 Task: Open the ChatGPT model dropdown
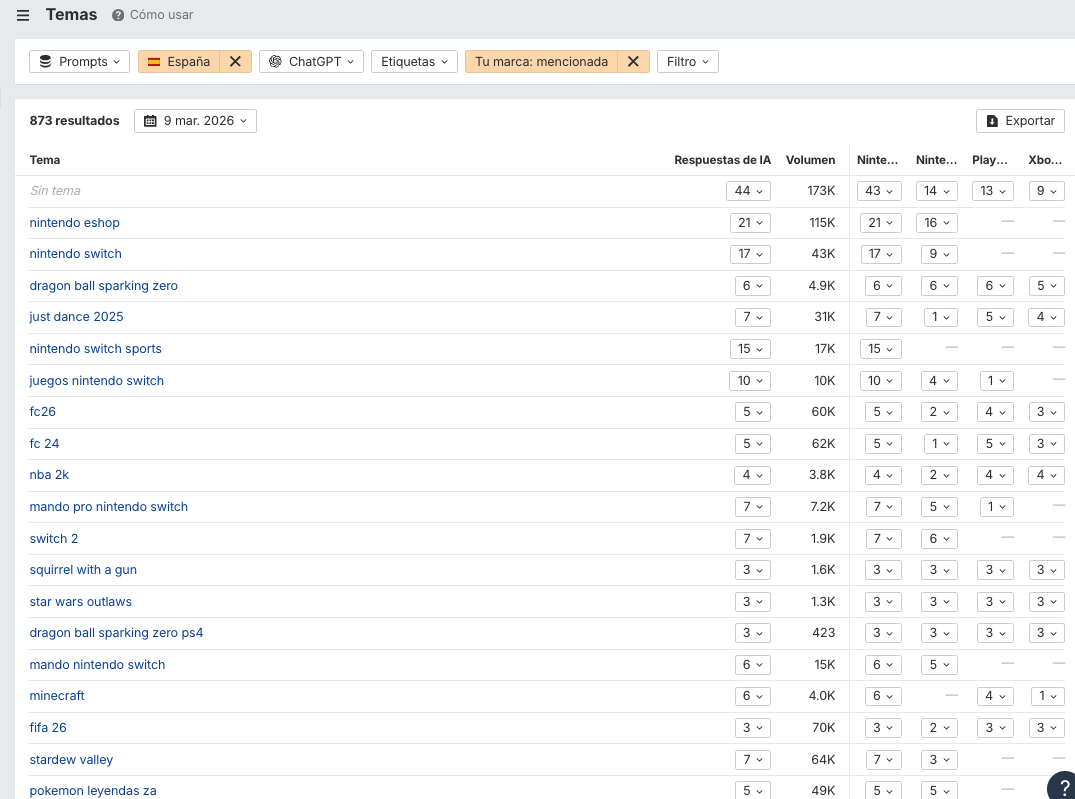[x=311, y=62]
